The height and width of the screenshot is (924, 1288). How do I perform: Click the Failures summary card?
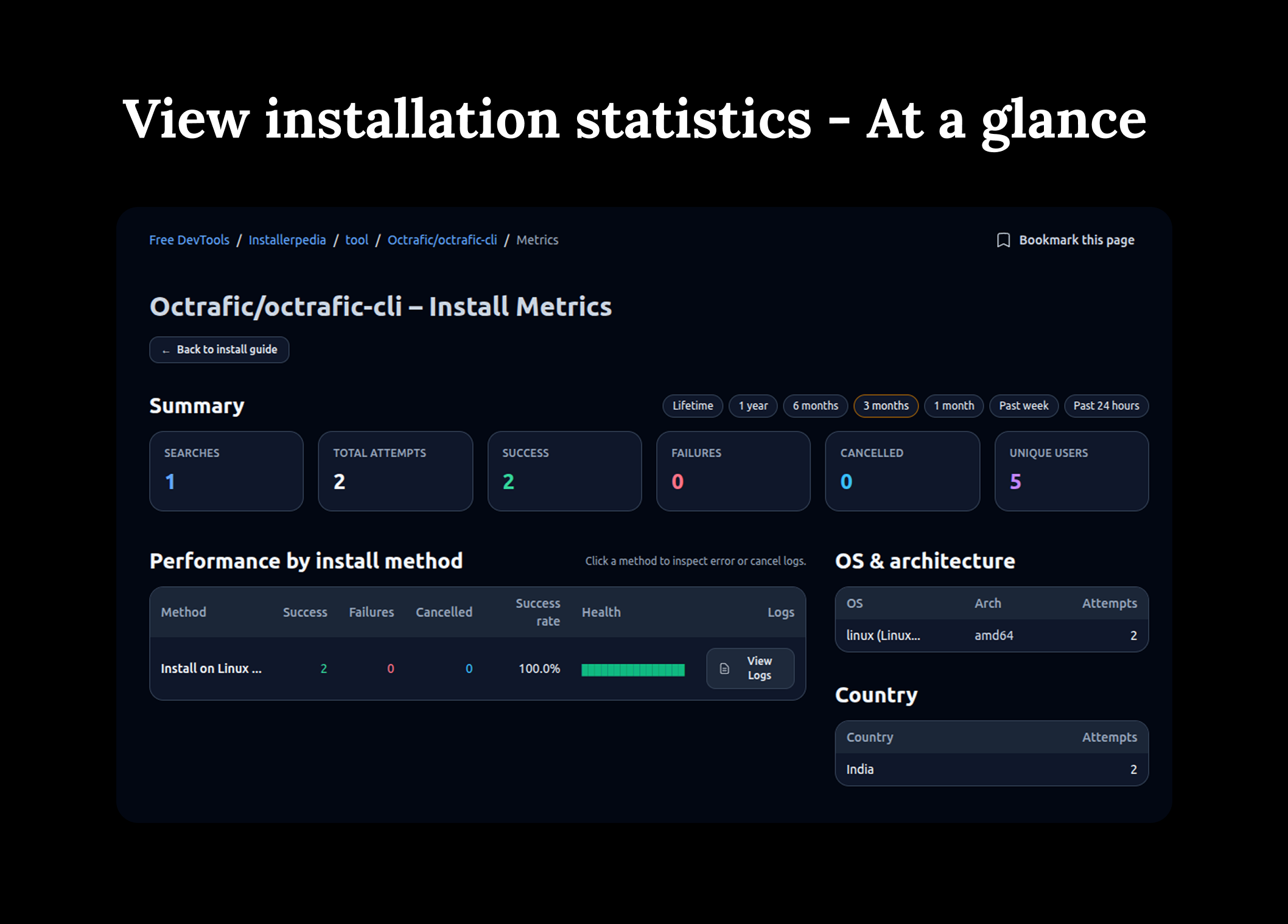tap(733, 471)
